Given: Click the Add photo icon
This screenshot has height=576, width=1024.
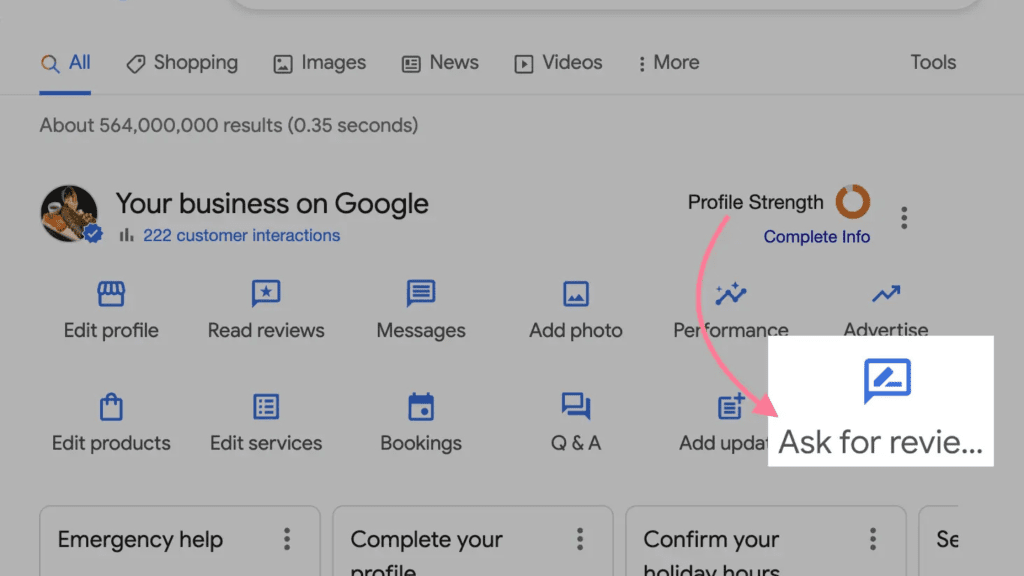Looking at the screenshot, I should tap(576, 294).
